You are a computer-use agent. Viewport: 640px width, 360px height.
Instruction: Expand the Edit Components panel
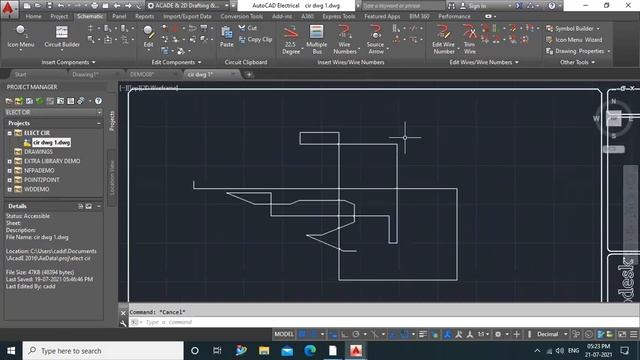click(176, 62)
